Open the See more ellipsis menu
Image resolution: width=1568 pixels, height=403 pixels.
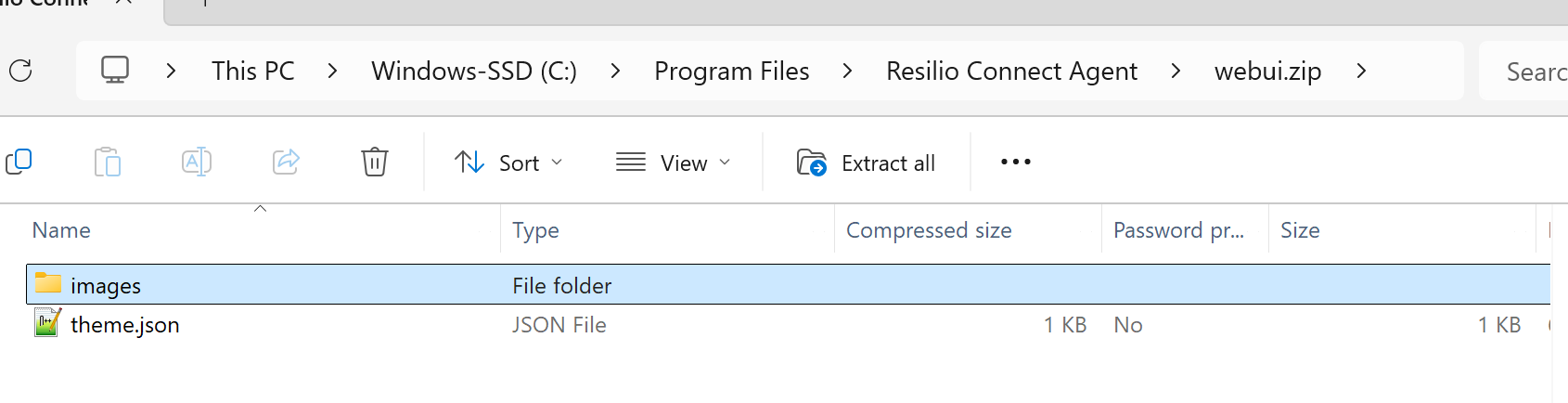pos(1015,162)
